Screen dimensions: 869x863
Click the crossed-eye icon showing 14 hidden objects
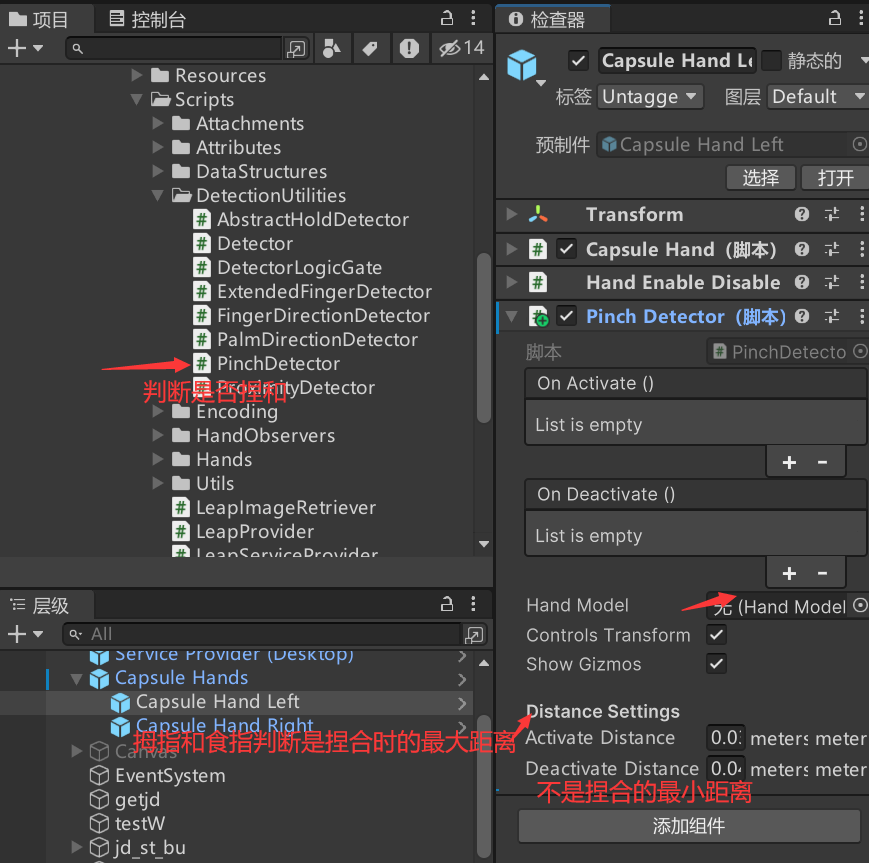tap(450, 47)
